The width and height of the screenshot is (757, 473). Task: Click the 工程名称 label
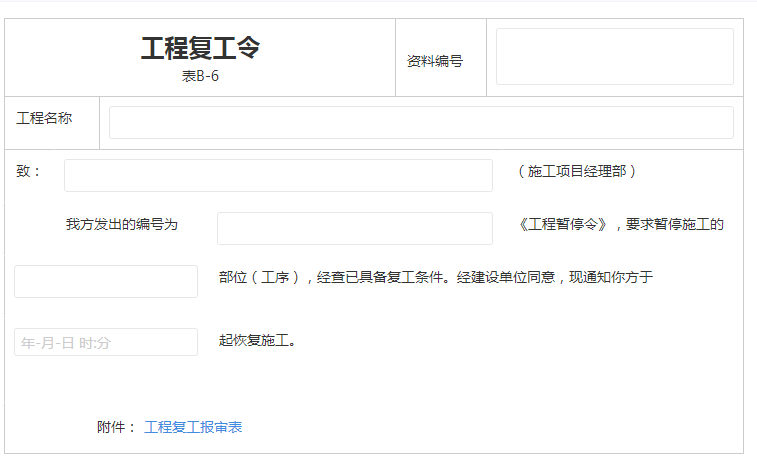click(x=44, y=118)
